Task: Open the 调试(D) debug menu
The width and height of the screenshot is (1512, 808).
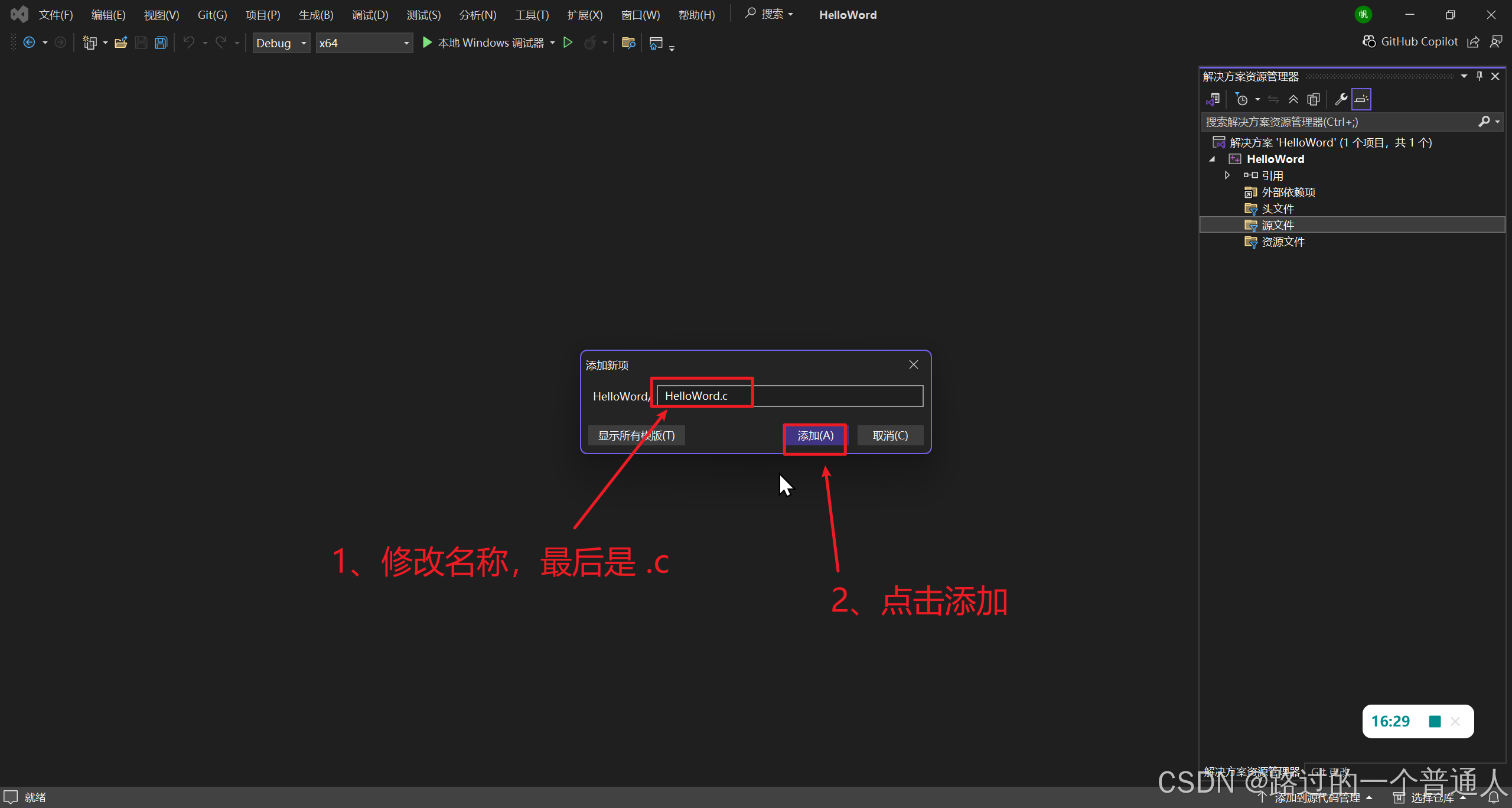Action: coord(370,15)
